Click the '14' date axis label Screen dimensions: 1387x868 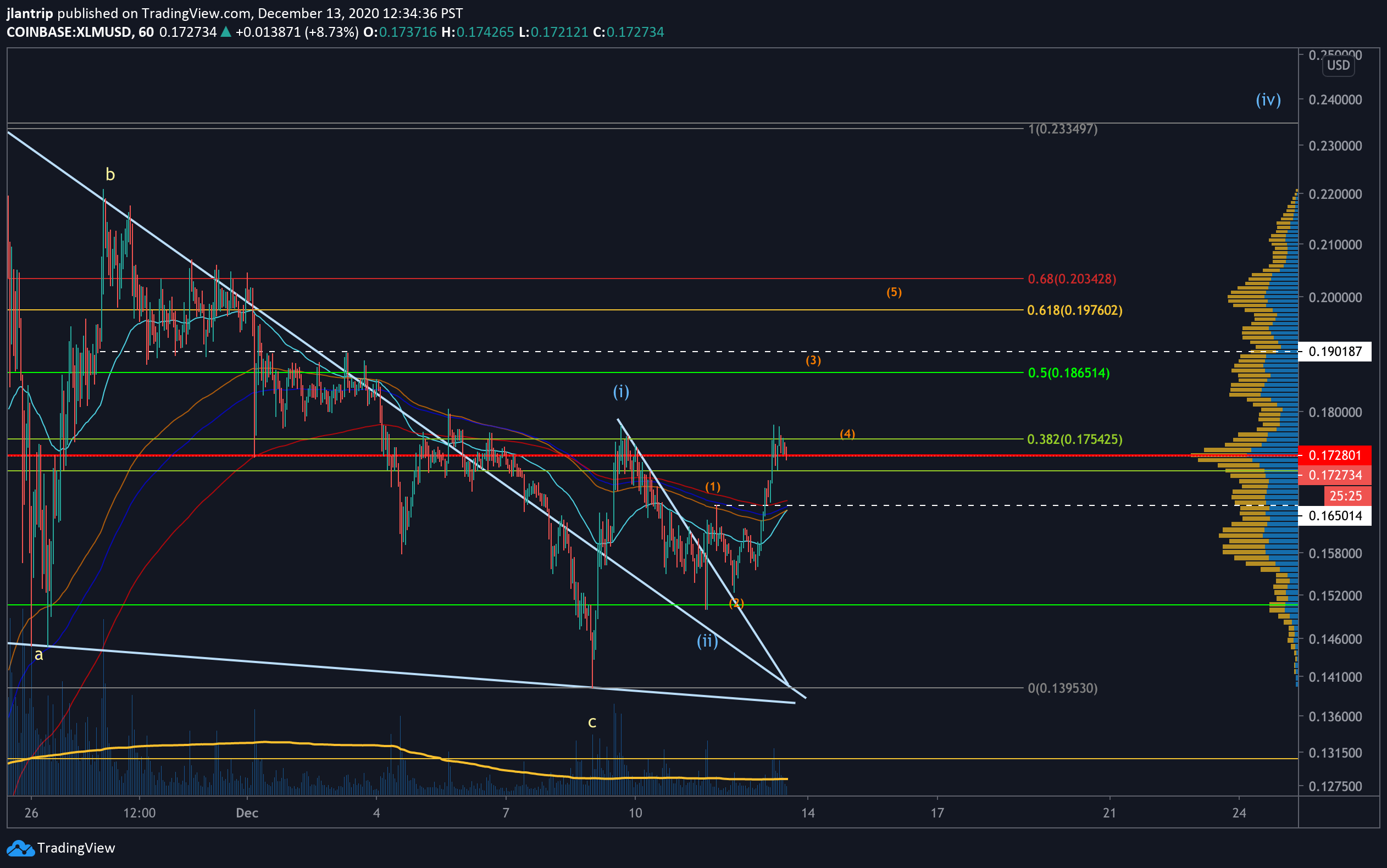(x=808, y=813)
